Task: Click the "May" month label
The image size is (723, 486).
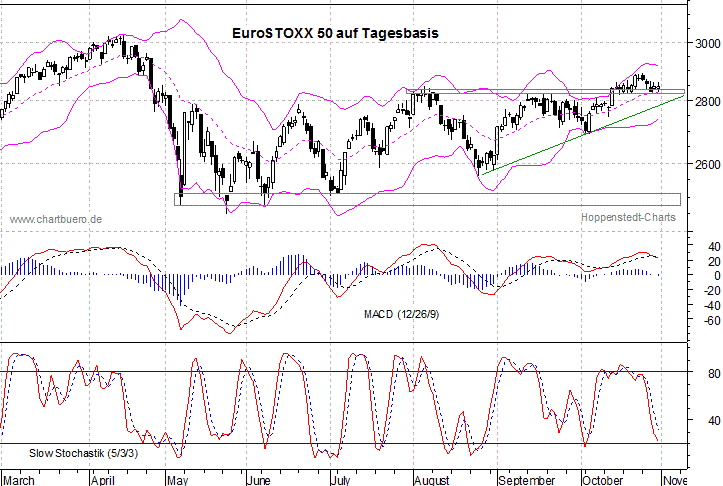Action: pos(178,480)
